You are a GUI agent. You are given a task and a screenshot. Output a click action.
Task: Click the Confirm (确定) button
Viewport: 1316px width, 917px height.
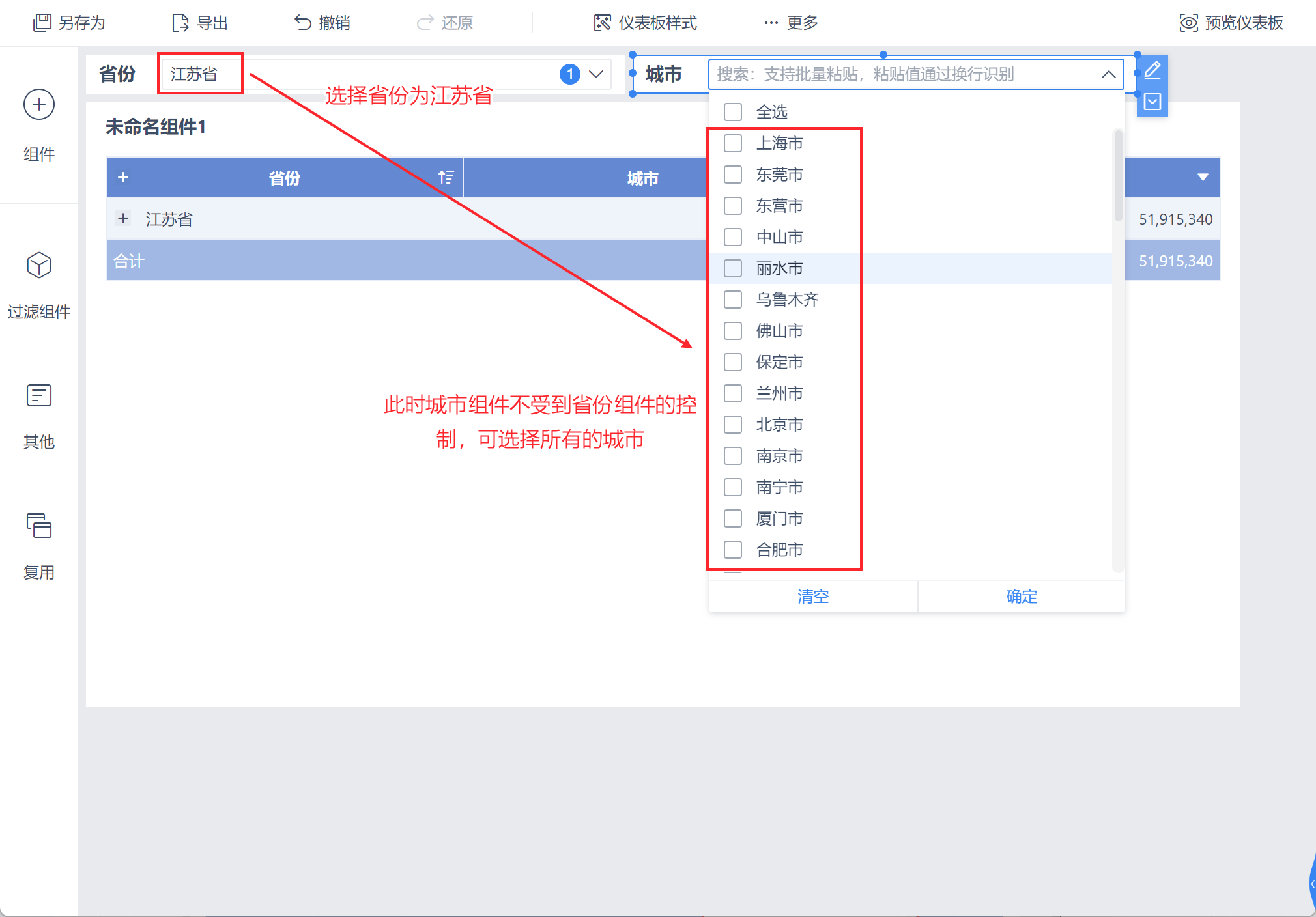pos(1021,597)
